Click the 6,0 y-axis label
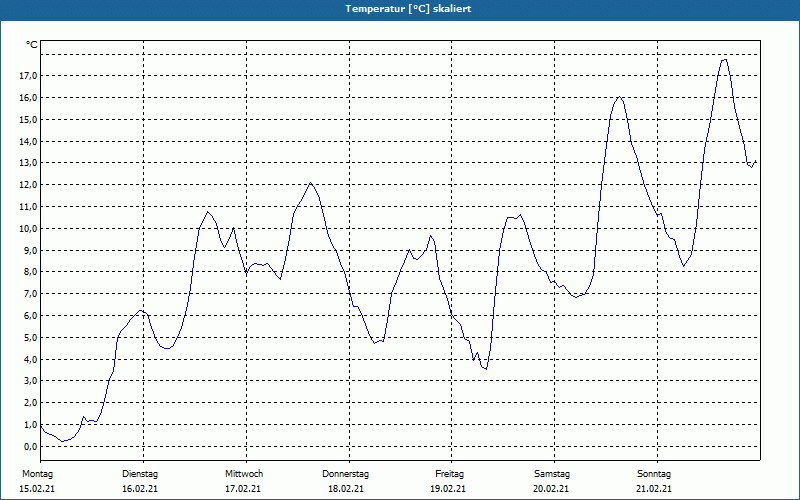This screenshot has height=500, width=800. coord(30,315)
